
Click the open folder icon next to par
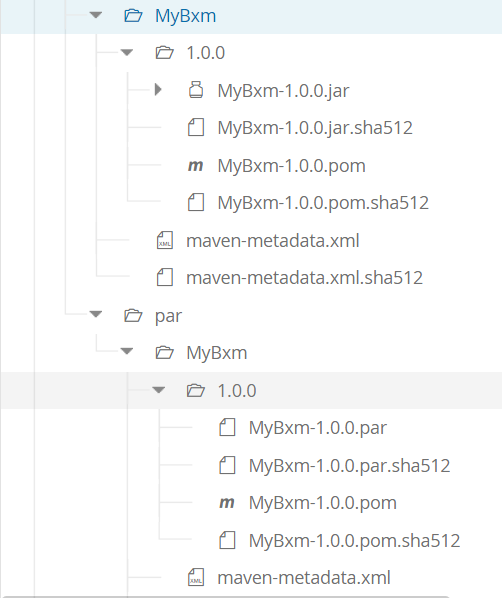pyautogui.click(x=133, y=315)
